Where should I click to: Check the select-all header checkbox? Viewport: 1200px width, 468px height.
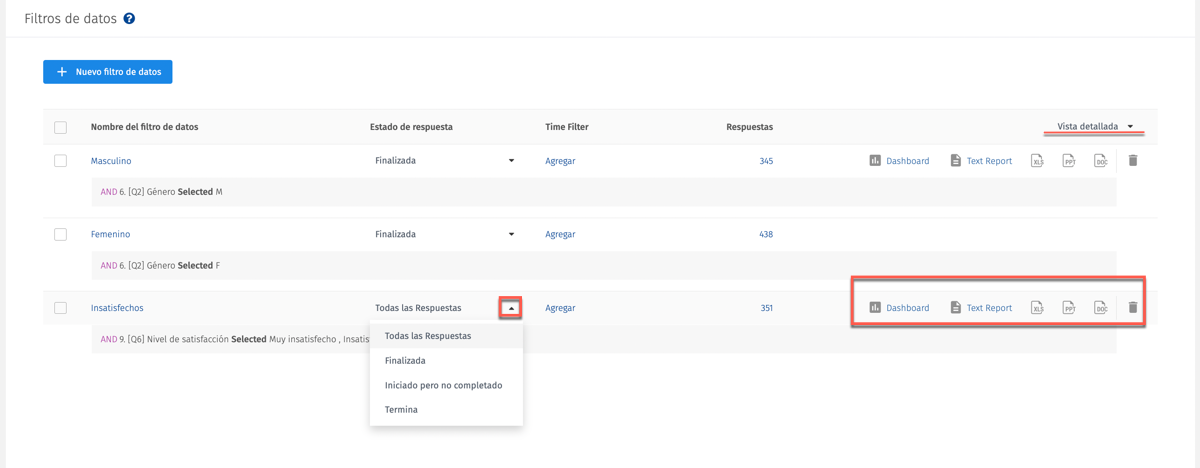coord(61,128)
